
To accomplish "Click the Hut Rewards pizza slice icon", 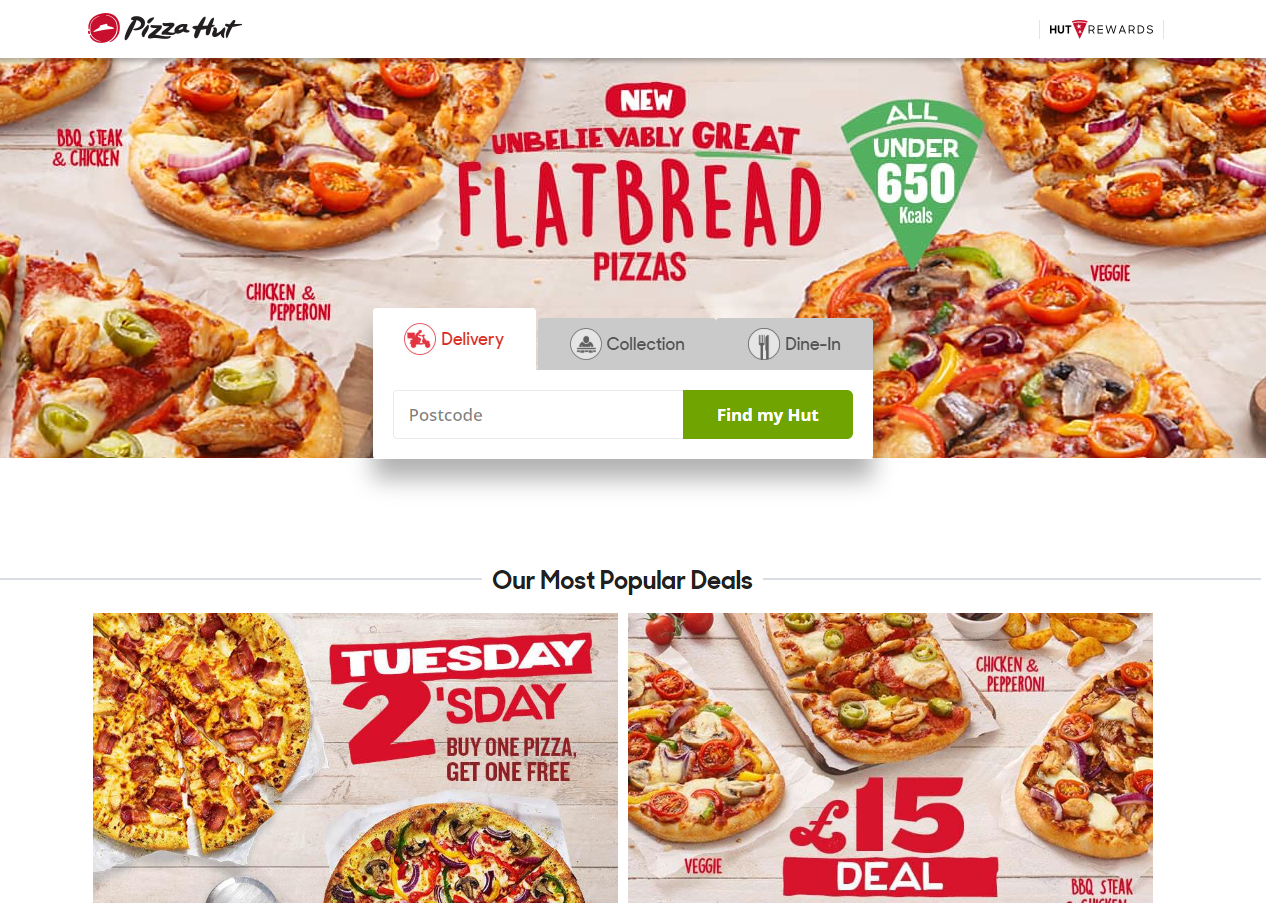I will coord(1079,29).
